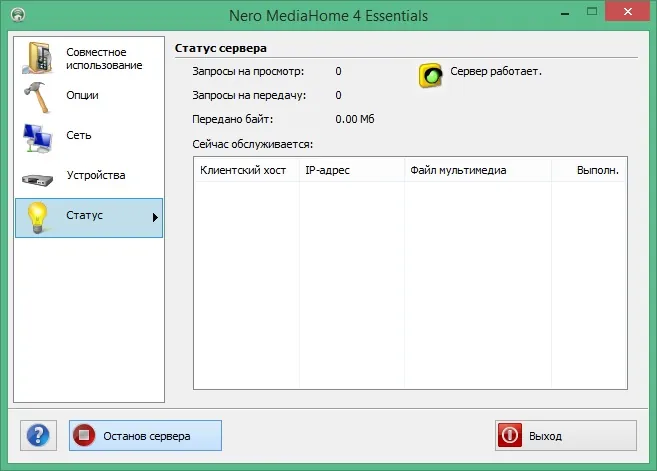Click the red power icon on Выход

point(510,435)
